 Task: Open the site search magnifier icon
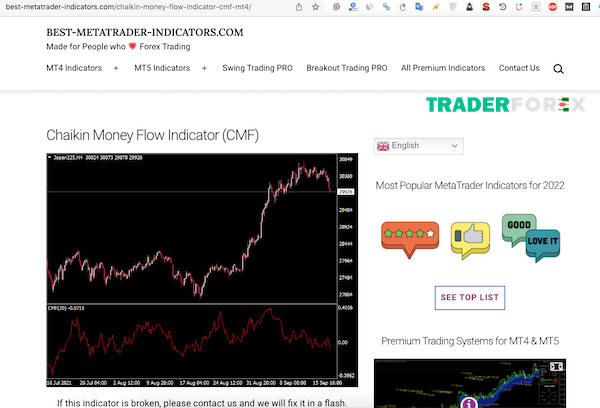coord(558,69)
